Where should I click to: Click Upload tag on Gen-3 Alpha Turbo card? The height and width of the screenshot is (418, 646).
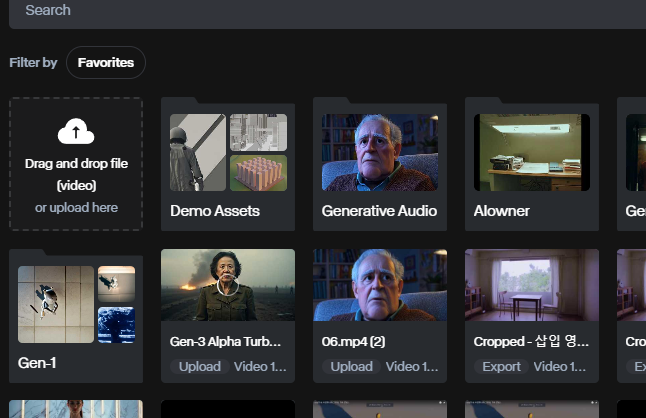(x=200, y=367)
